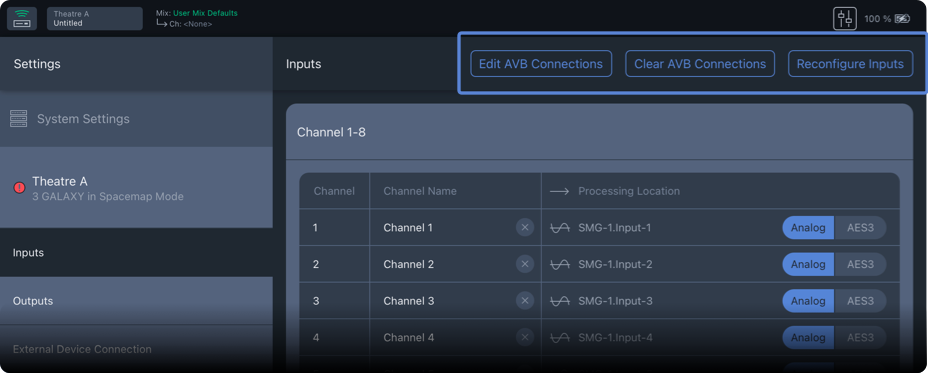Open the Theatre A Untitled project selector

pos(94,18)
